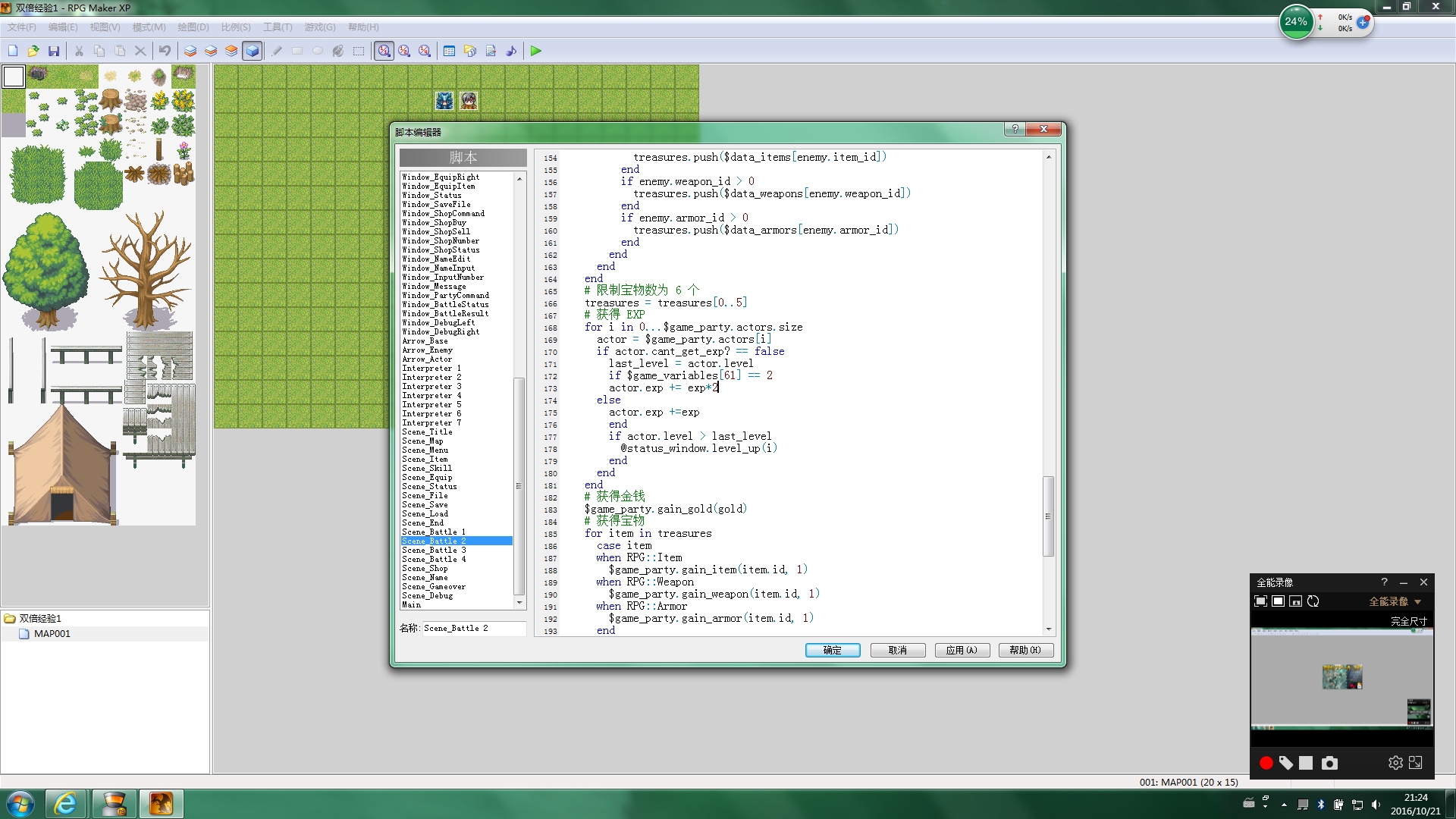
Task: Set map zoom to 1/4 scale
Action: [x=425, y=51]
